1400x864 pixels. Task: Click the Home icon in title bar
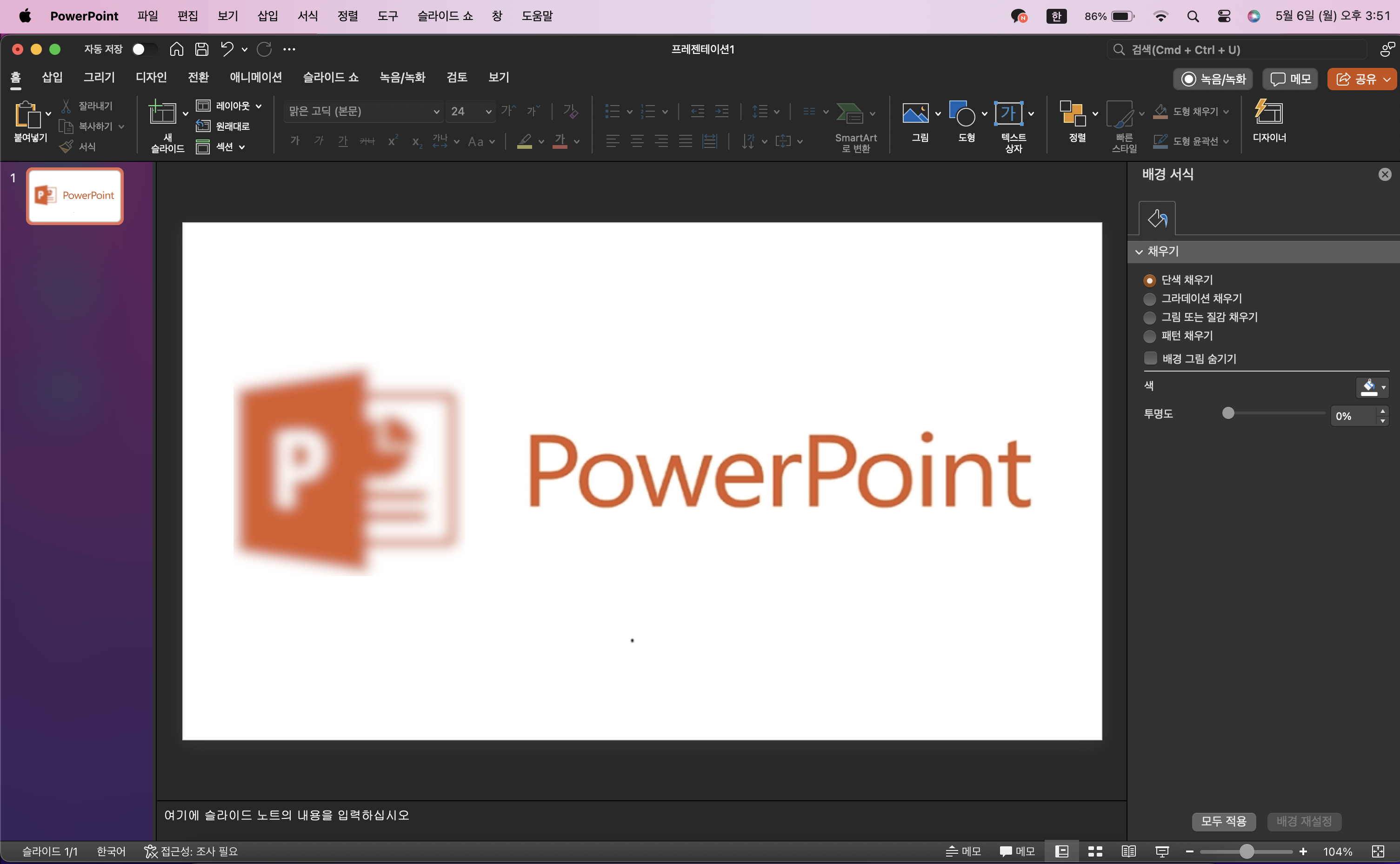coord(177,49)
